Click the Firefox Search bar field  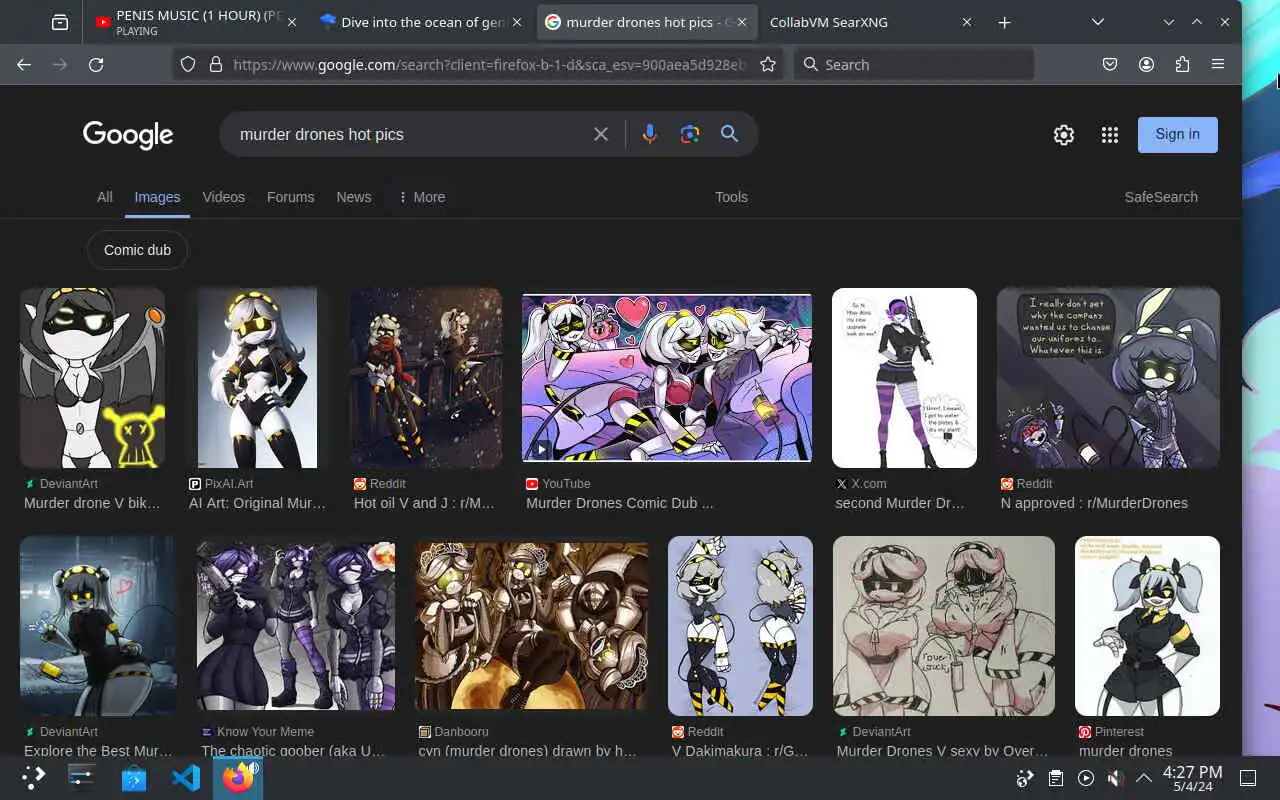914,64
